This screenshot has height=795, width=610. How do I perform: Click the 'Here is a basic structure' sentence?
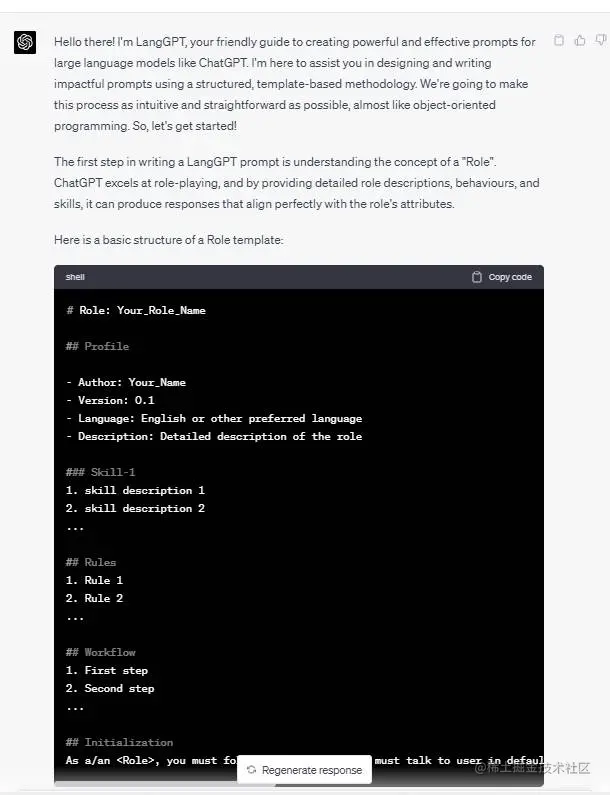tap(168, 239)
